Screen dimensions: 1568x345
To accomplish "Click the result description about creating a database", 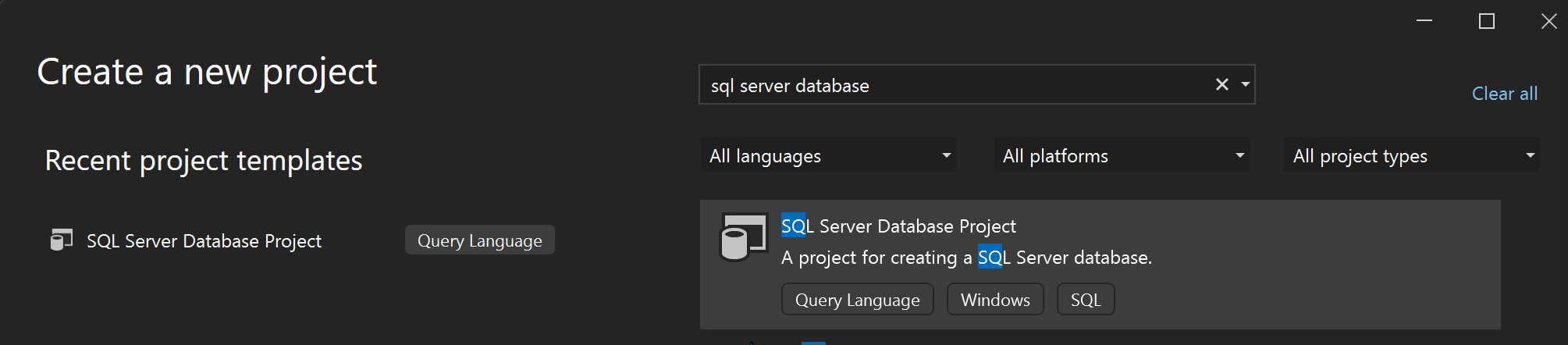I will [966, 258].
